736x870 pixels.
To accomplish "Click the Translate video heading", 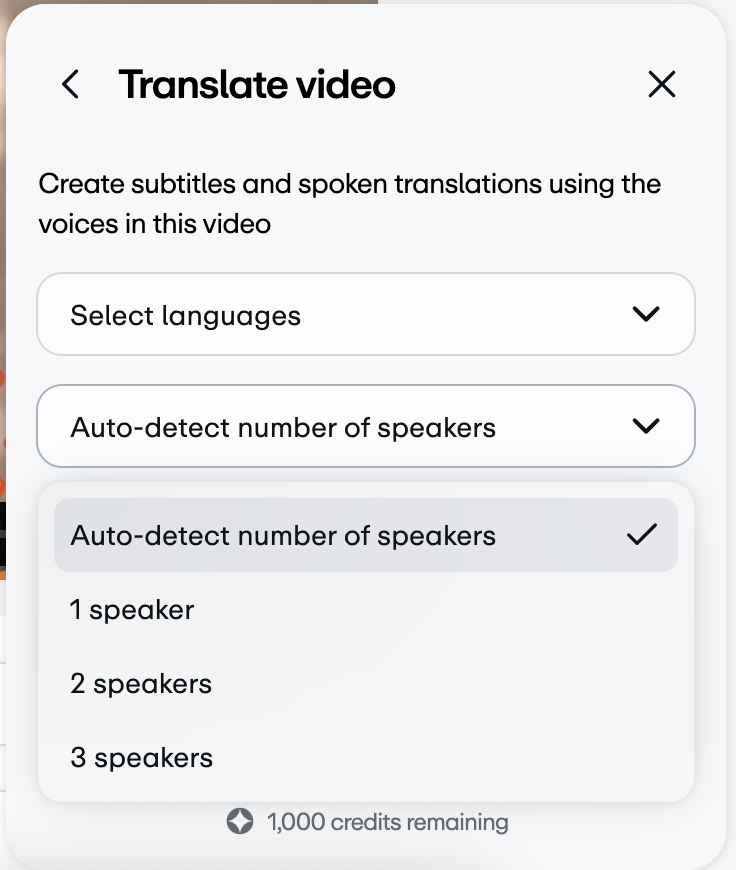I will click(x=257, y=84).
